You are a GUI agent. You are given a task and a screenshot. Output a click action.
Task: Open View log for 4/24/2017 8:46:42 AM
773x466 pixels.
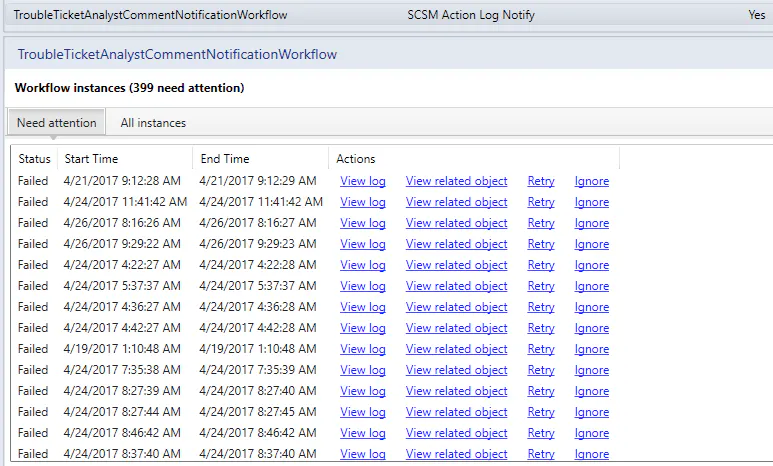pos(363,432)
